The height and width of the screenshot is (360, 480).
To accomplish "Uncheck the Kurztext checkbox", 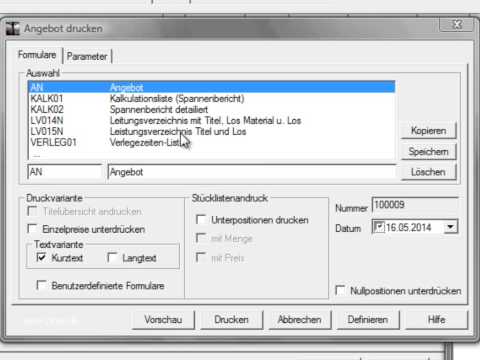I will point(41,257).
